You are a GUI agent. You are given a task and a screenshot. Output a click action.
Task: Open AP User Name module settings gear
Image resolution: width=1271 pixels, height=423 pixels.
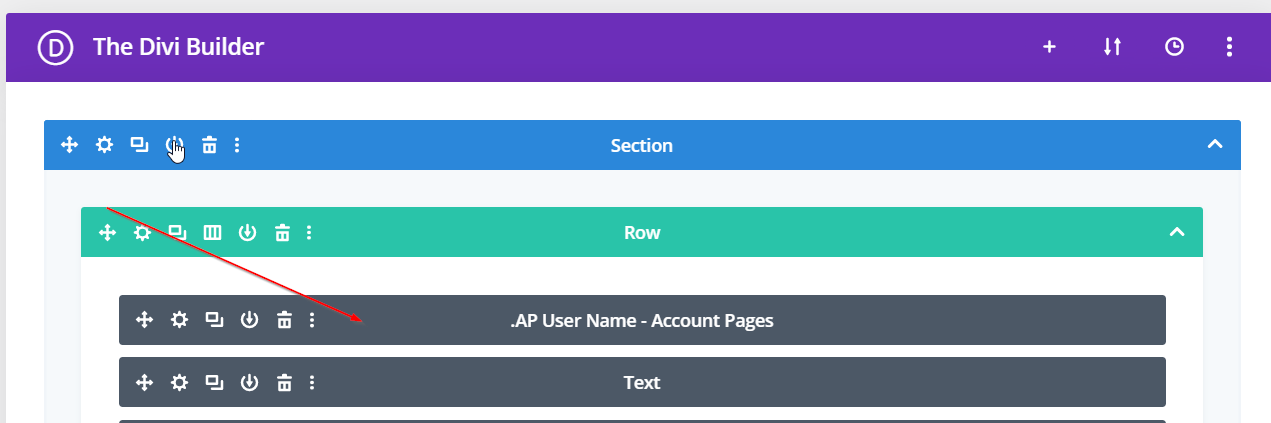pyautogui.click(x=179, y=320)
